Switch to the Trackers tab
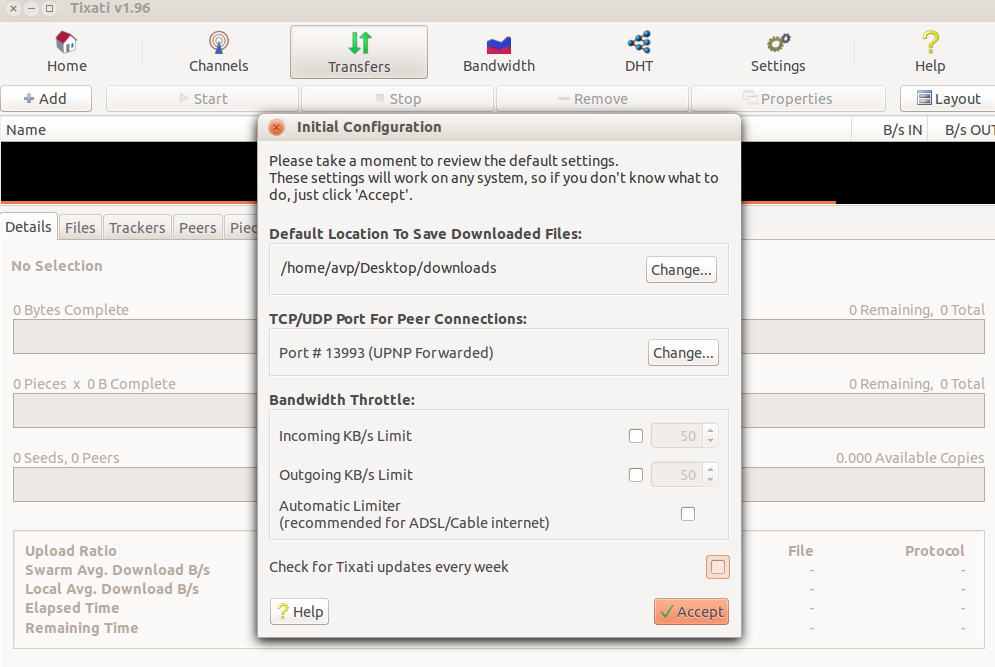Viewport: 995px width, 667px height. (137, 227)
